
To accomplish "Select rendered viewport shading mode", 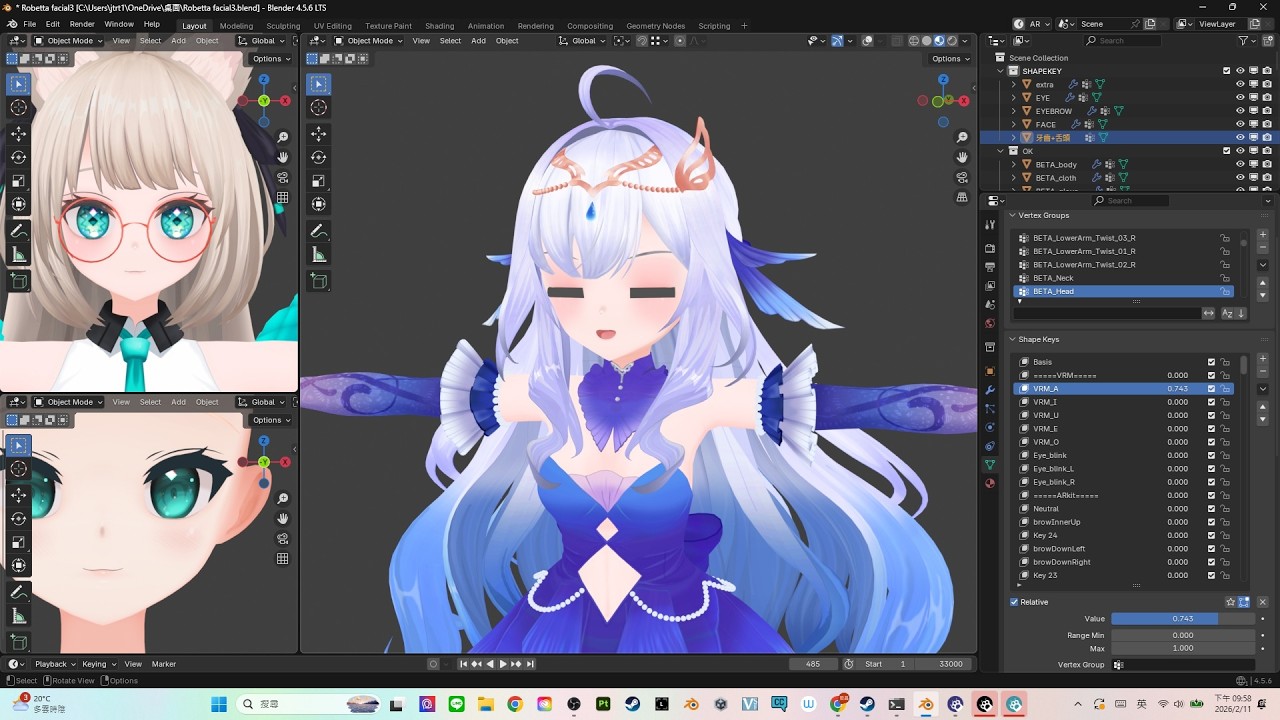I will click(951, 41).
